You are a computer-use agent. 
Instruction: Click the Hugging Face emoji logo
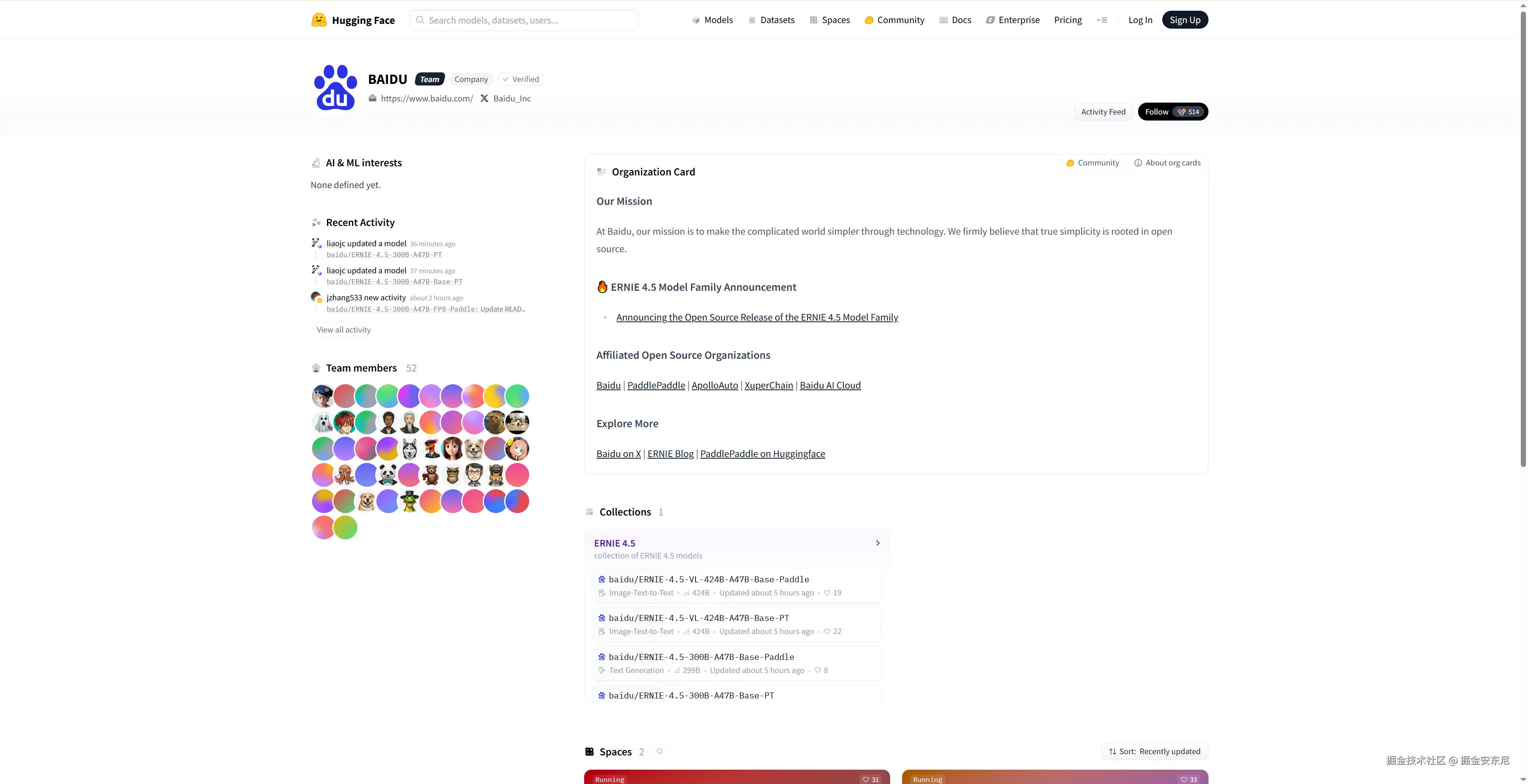[x=318, y=20]
